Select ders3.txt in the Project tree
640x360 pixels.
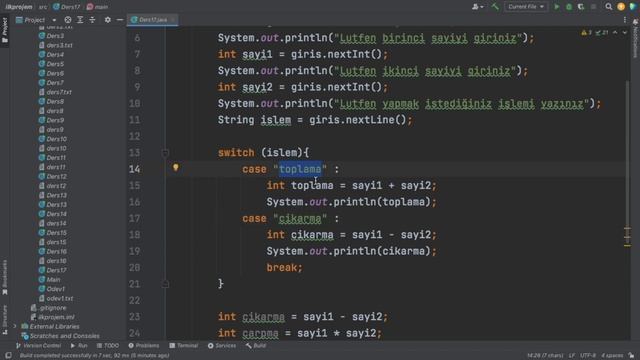tap(56, 45)
